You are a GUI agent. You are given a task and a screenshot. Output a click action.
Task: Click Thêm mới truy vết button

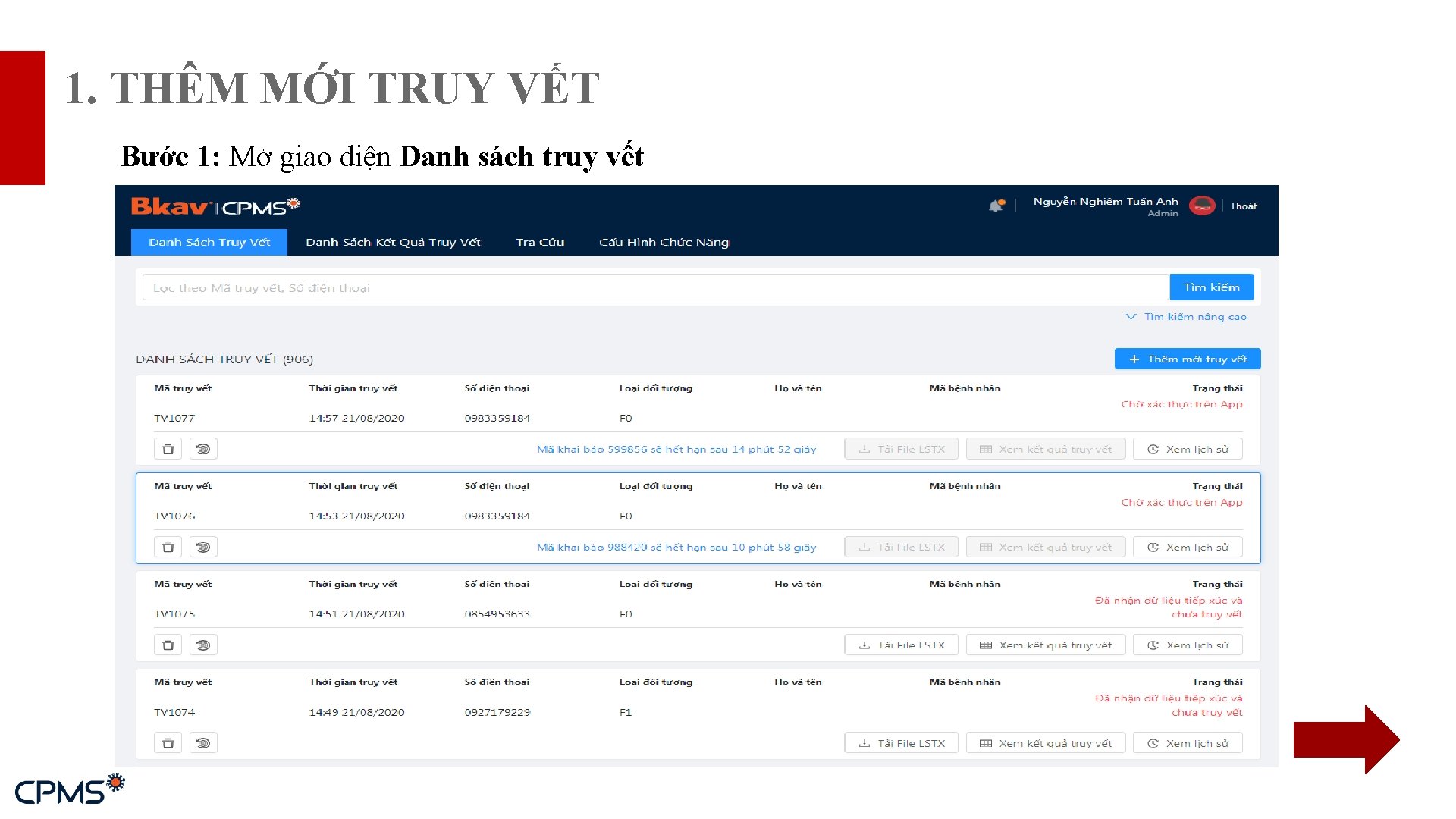tap(1188, 359)
